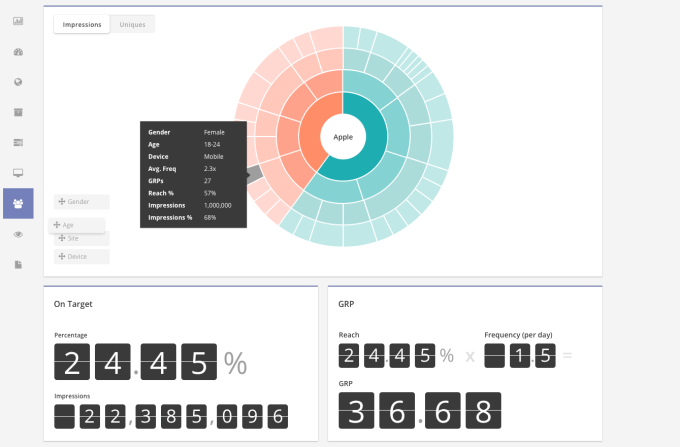Open the archive box sidebar icon

[x=18, y=112]
